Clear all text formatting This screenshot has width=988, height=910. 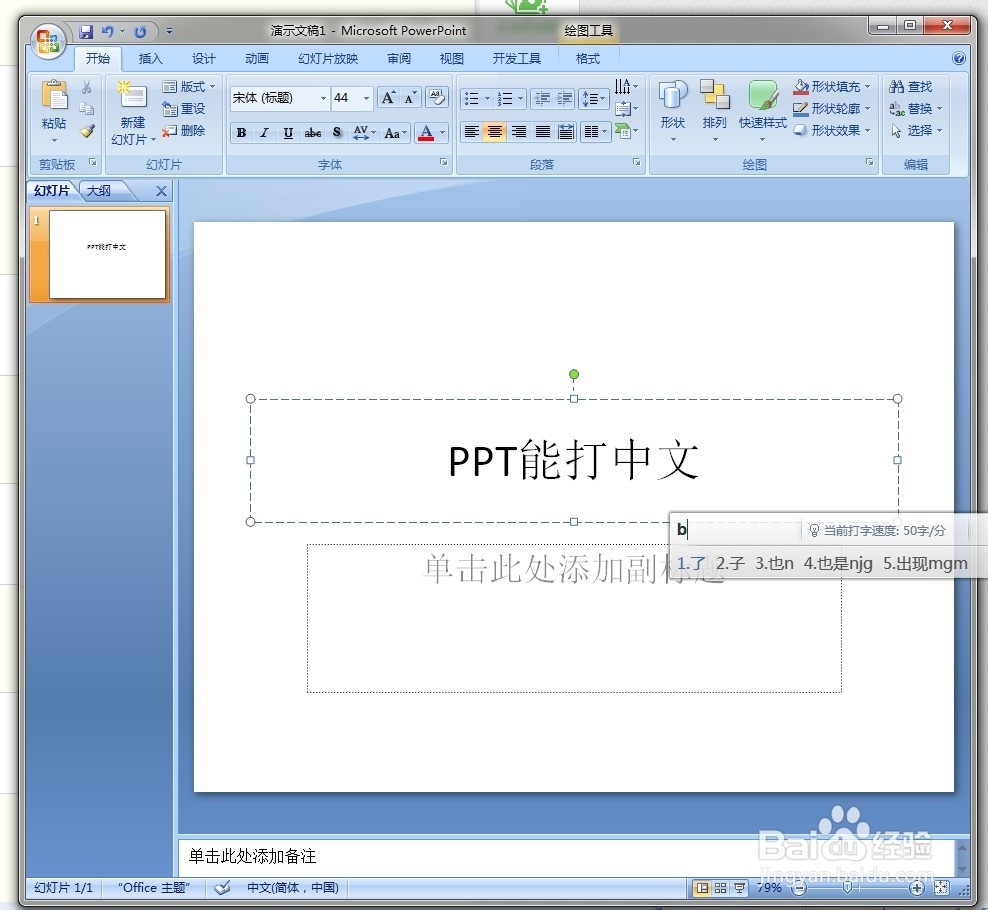437,98
